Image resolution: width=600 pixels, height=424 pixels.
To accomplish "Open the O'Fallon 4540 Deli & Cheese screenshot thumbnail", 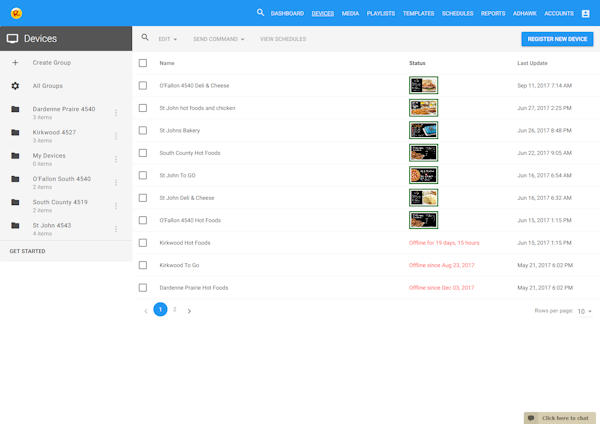I will click(x=423, y=85).
